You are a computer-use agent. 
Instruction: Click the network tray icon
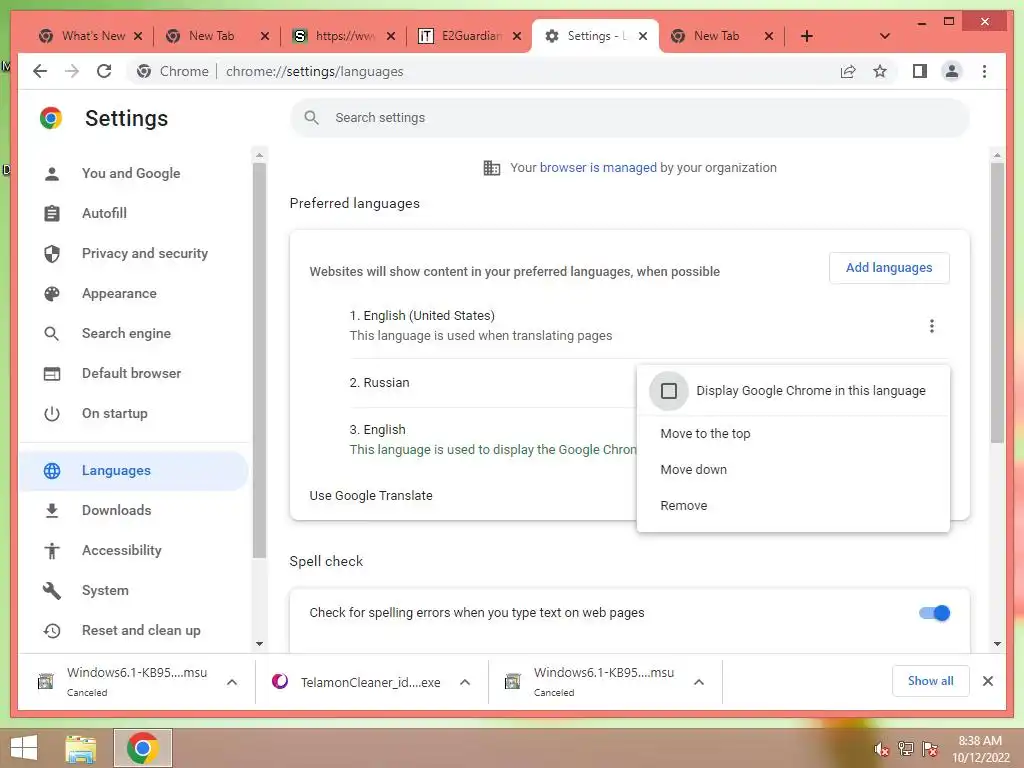pos(905,748)
